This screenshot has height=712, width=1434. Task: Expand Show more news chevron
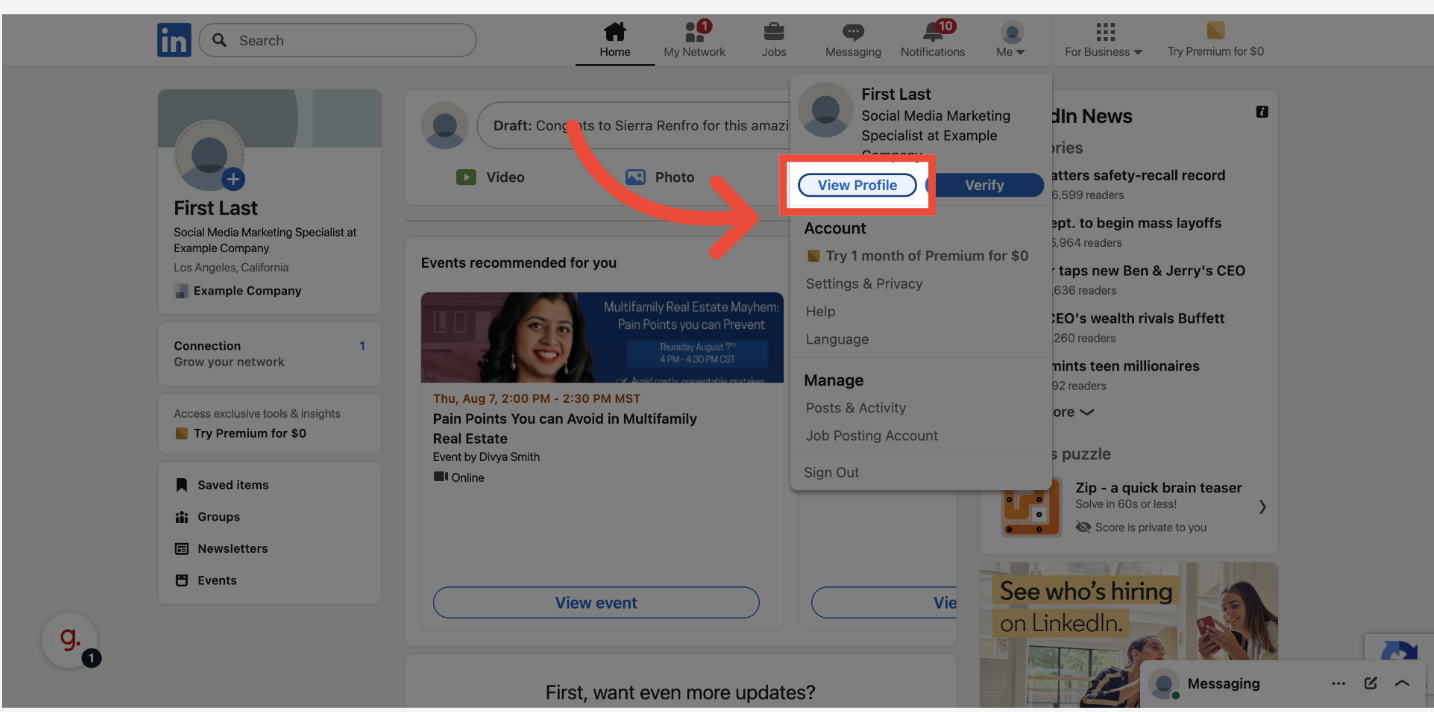point(1087,412)
